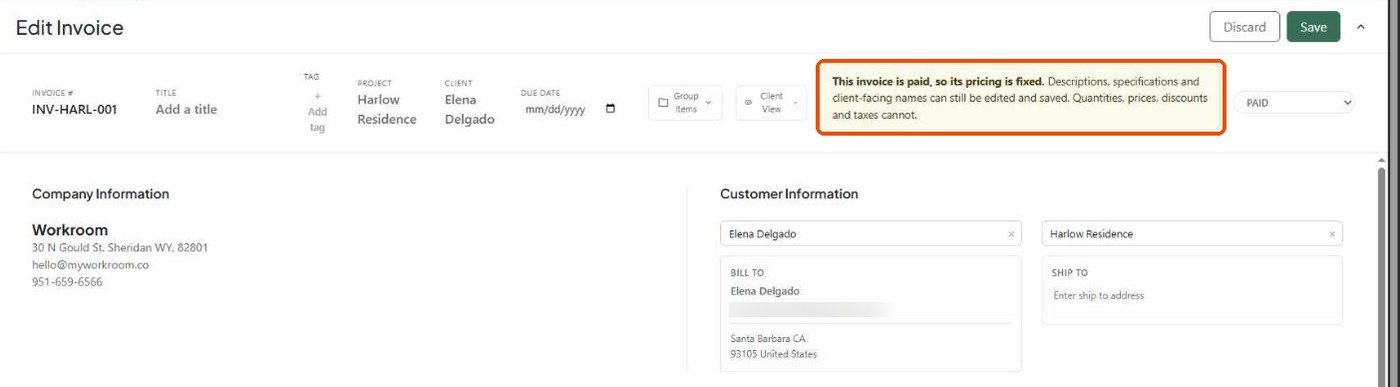Click the 30 N Gould St address line
The height and width of the screenshot is (387, 1400).
click(120, 247)
